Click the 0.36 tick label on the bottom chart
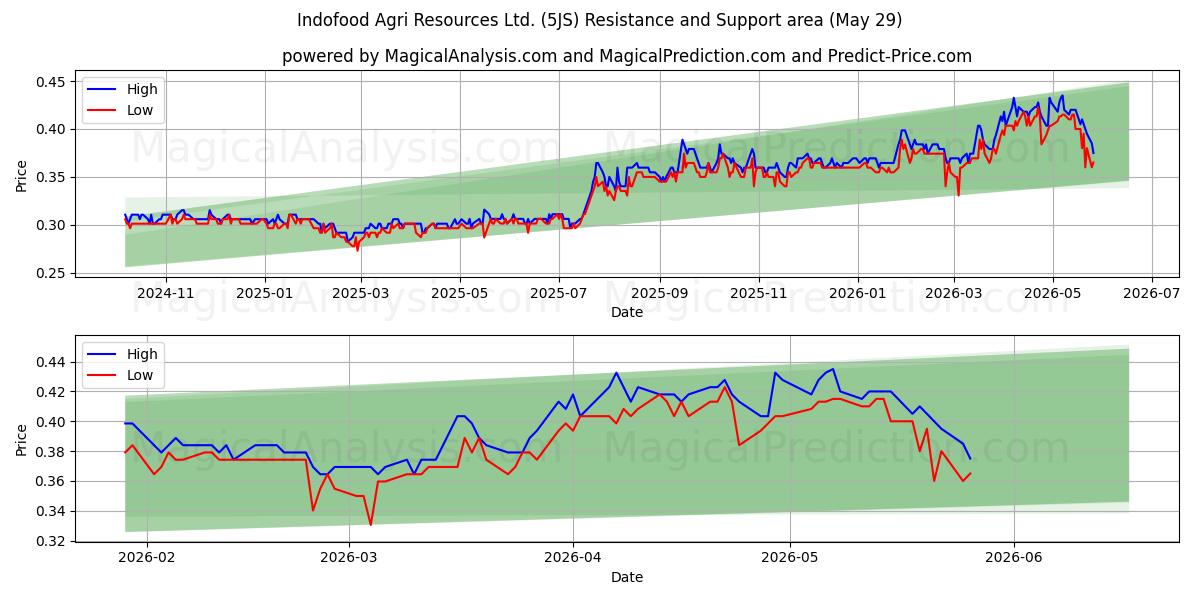The image size is (1200, 600). click(52, 482)
